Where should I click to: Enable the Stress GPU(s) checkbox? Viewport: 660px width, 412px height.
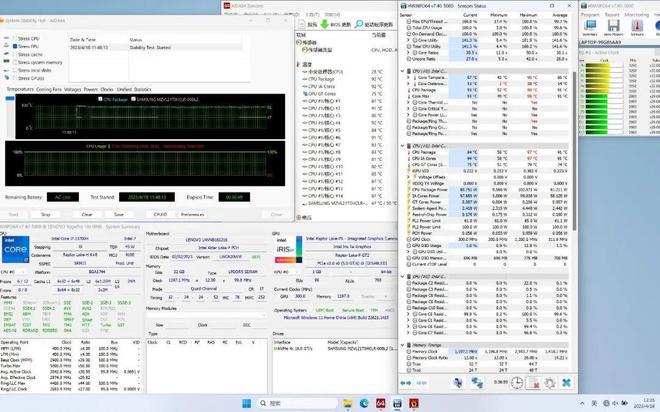click(15, 78)
